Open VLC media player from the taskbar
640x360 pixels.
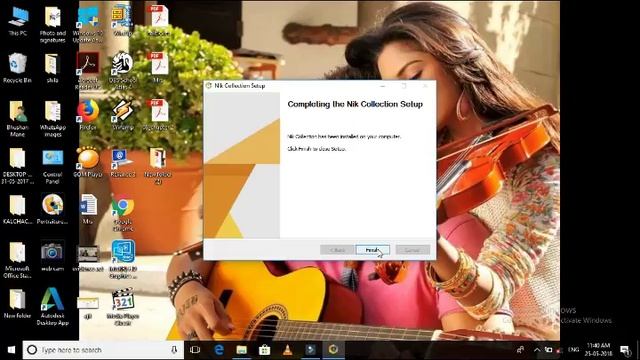click(288, 350)
